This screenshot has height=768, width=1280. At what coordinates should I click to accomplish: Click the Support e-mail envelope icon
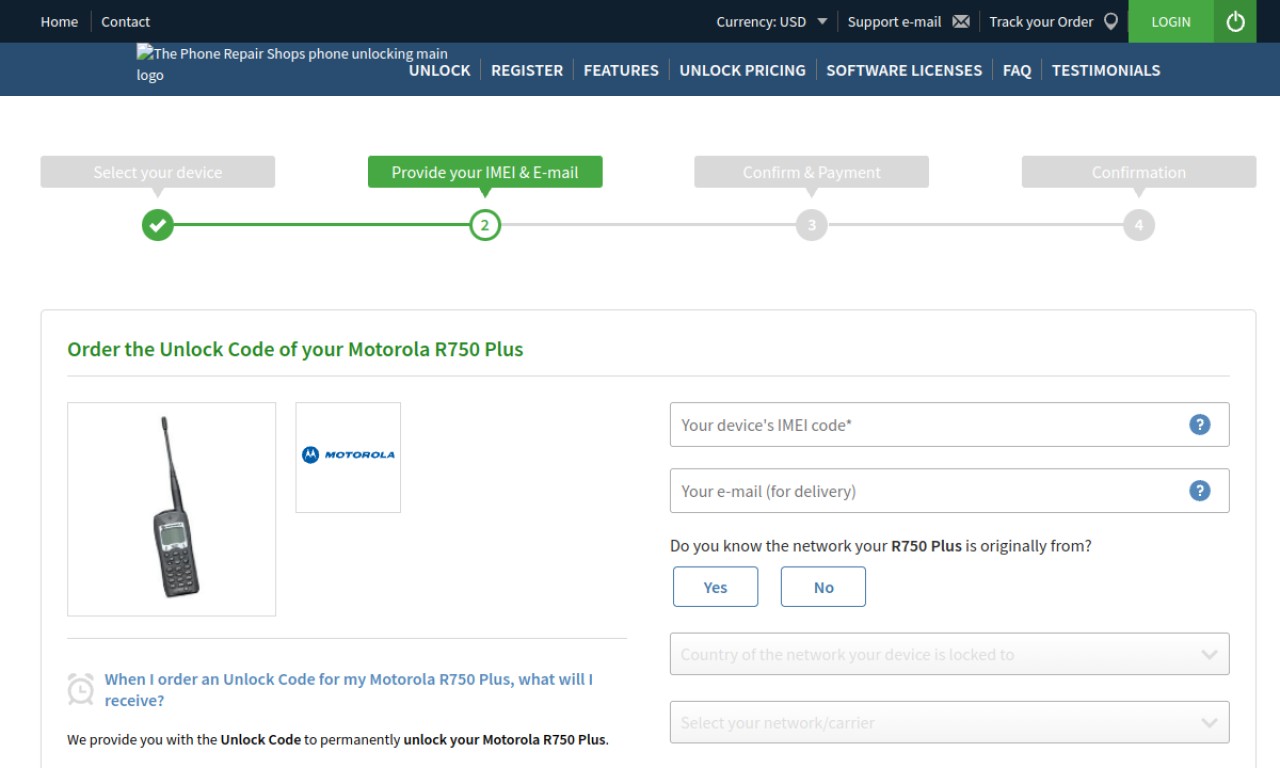961,21
